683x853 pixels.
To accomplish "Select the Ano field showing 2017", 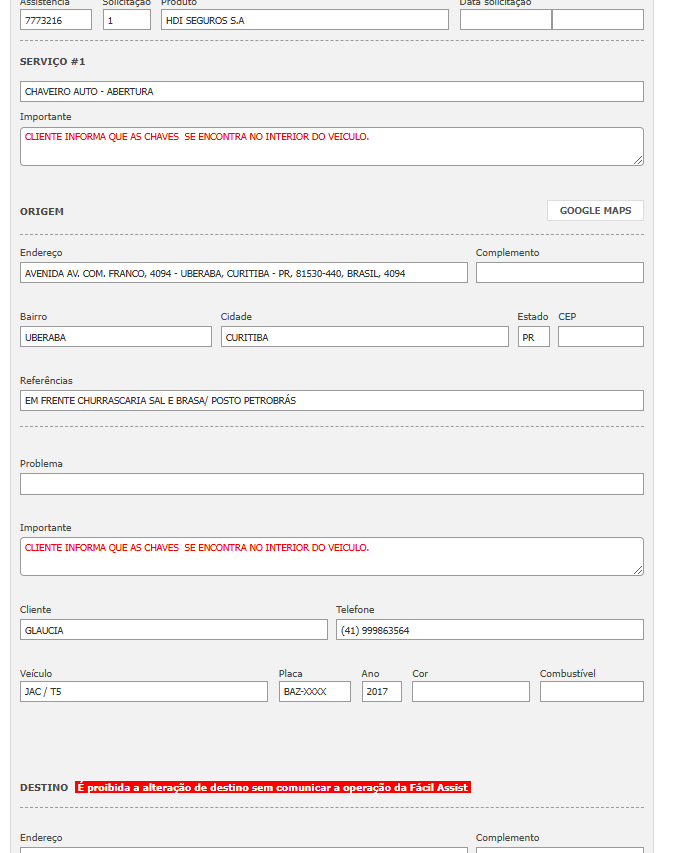I will pyautogui.click(x=381, y=692).
